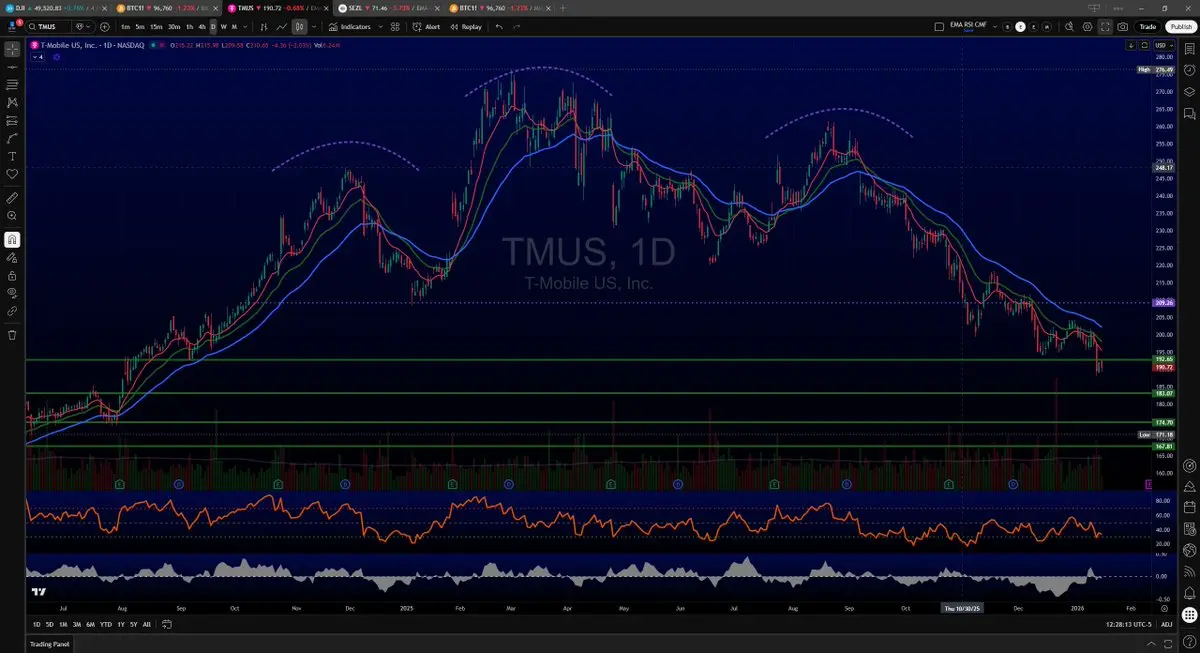Delete drawings with the trash can icon
Image resolution: width=1200 pixels, height=653 pixels.
(x=12, y=334)
